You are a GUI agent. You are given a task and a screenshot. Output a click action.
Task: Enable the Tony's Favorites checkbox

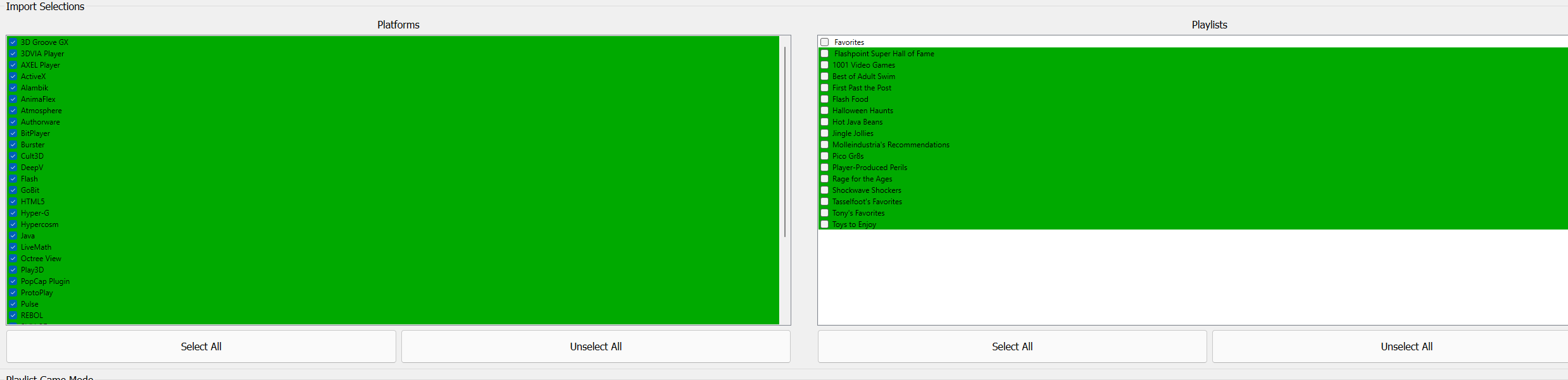click(x=825, y=213)
